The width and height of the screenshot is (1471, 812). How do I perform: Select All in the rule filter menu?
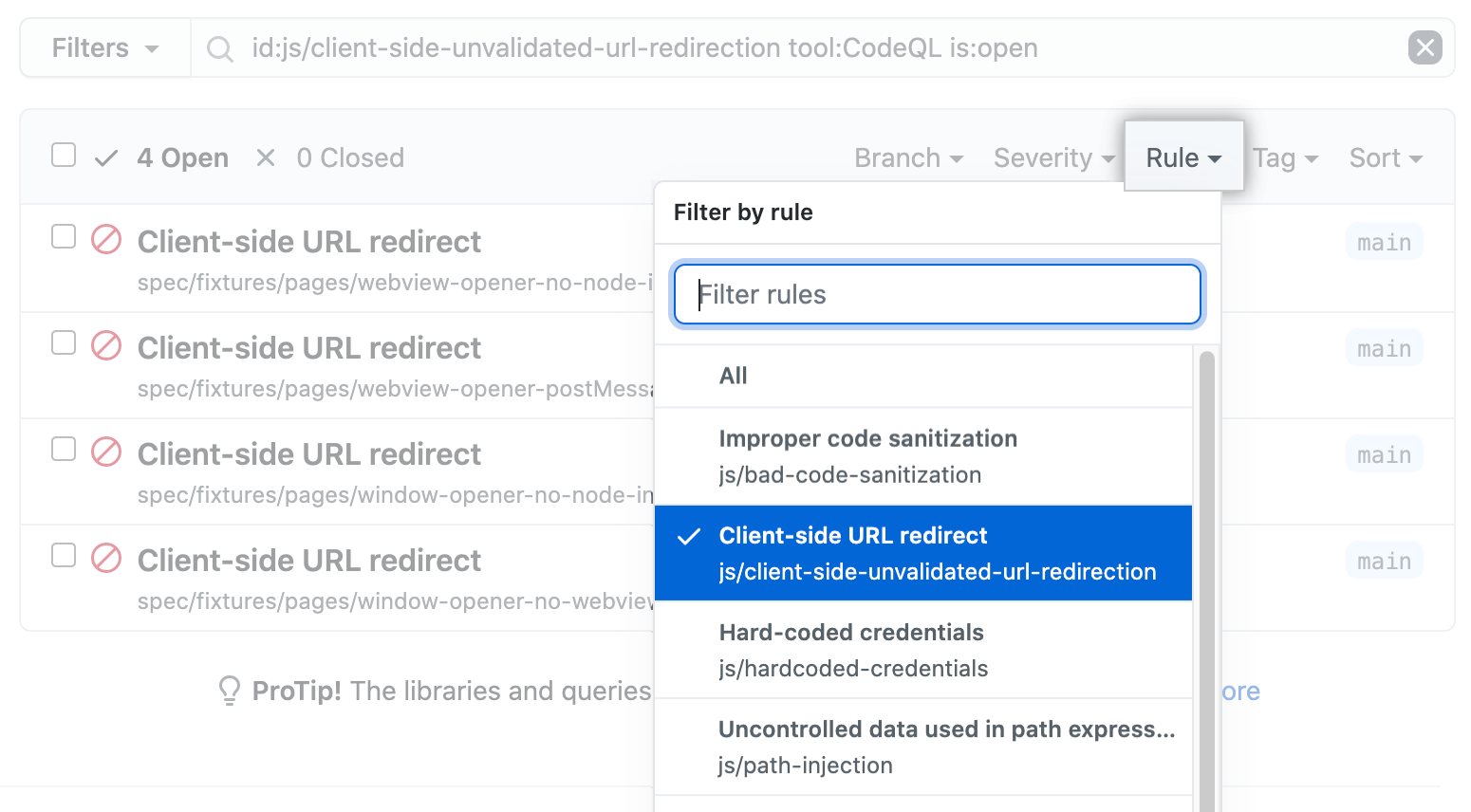(x=733, y=376)
